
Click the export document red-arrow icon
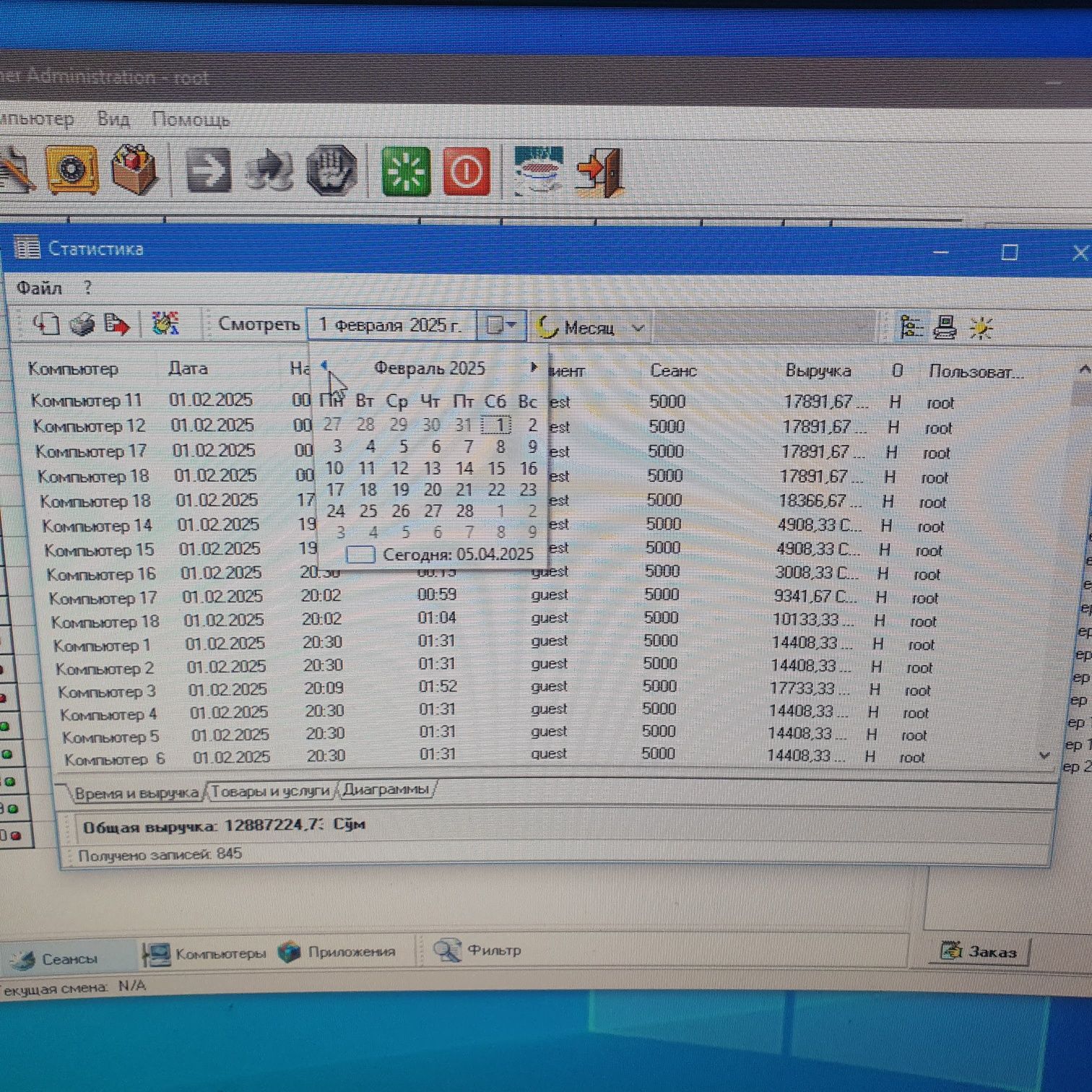pos(116,324)
